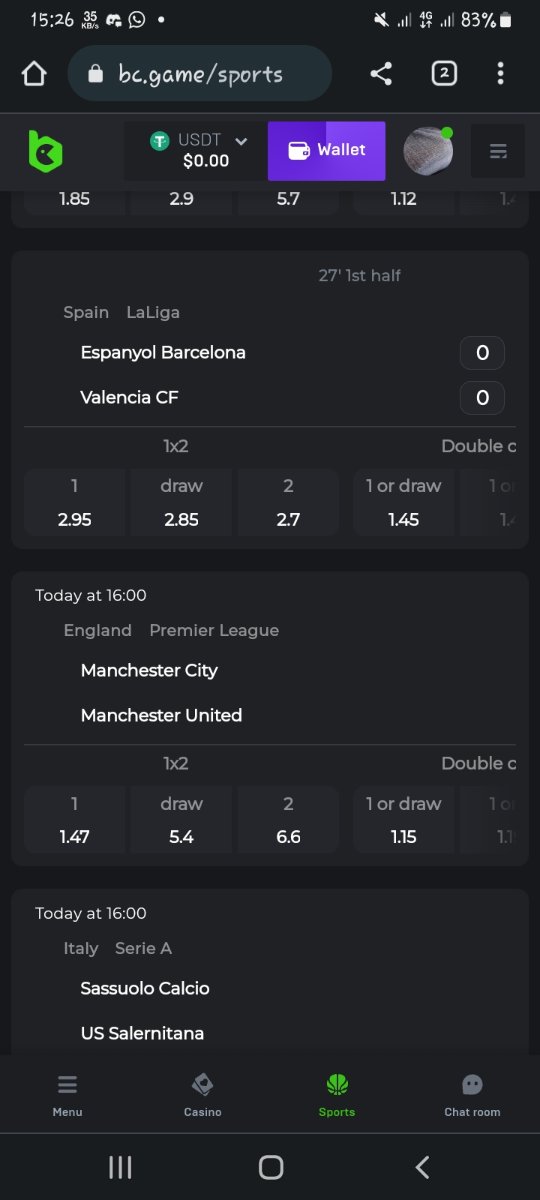Open the user profile avatar
Viewport: 540px width, 1200px height.
click(428, 151)
